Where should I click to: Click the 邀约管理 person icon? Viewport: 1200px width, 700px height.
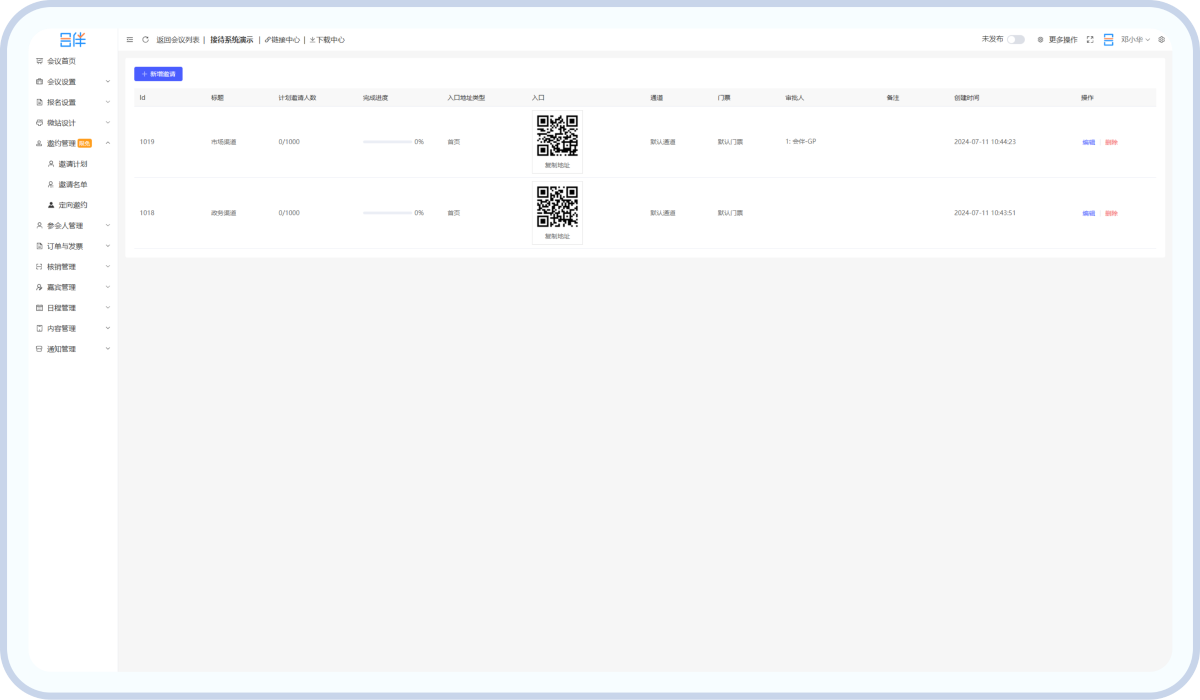click(39, 143)
